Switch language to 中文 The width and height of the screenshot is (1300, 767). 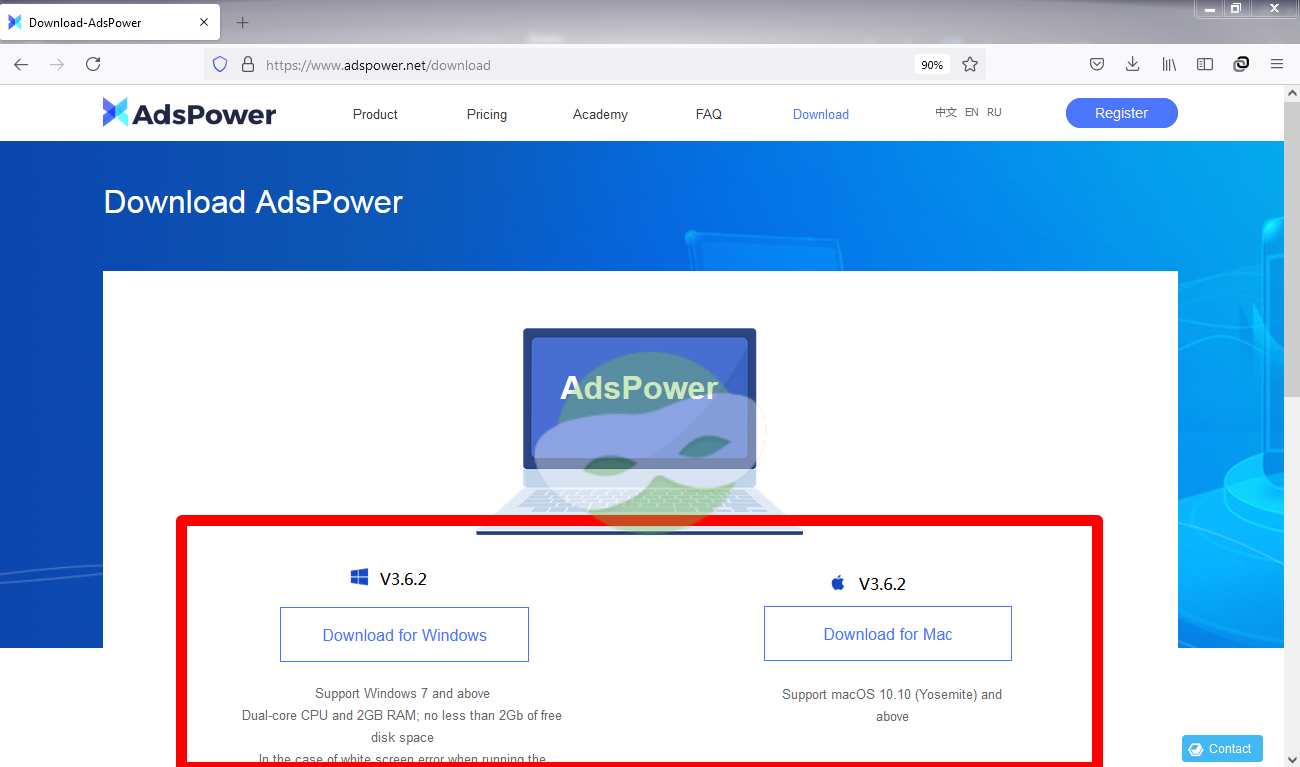pos(946,112)
